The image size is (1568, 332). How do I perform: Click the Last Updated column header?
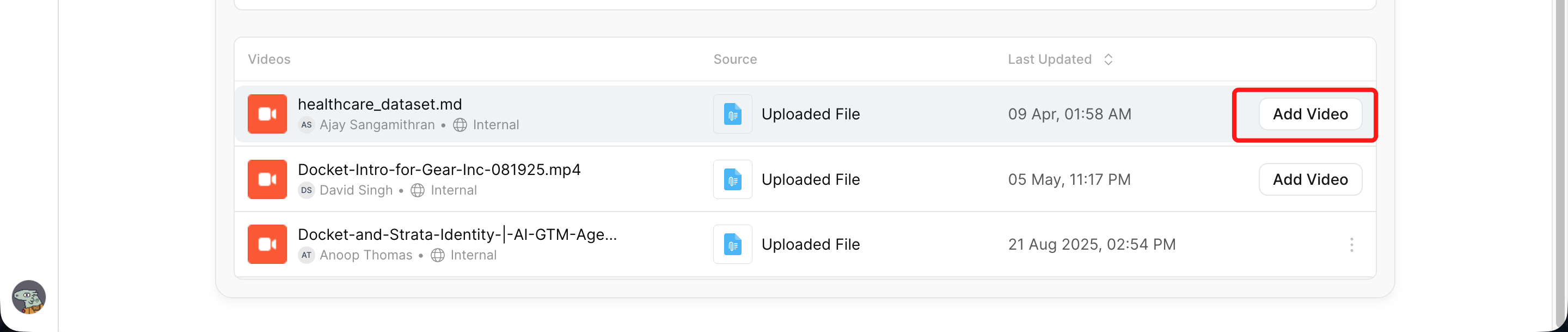[x=1049, y=59]
